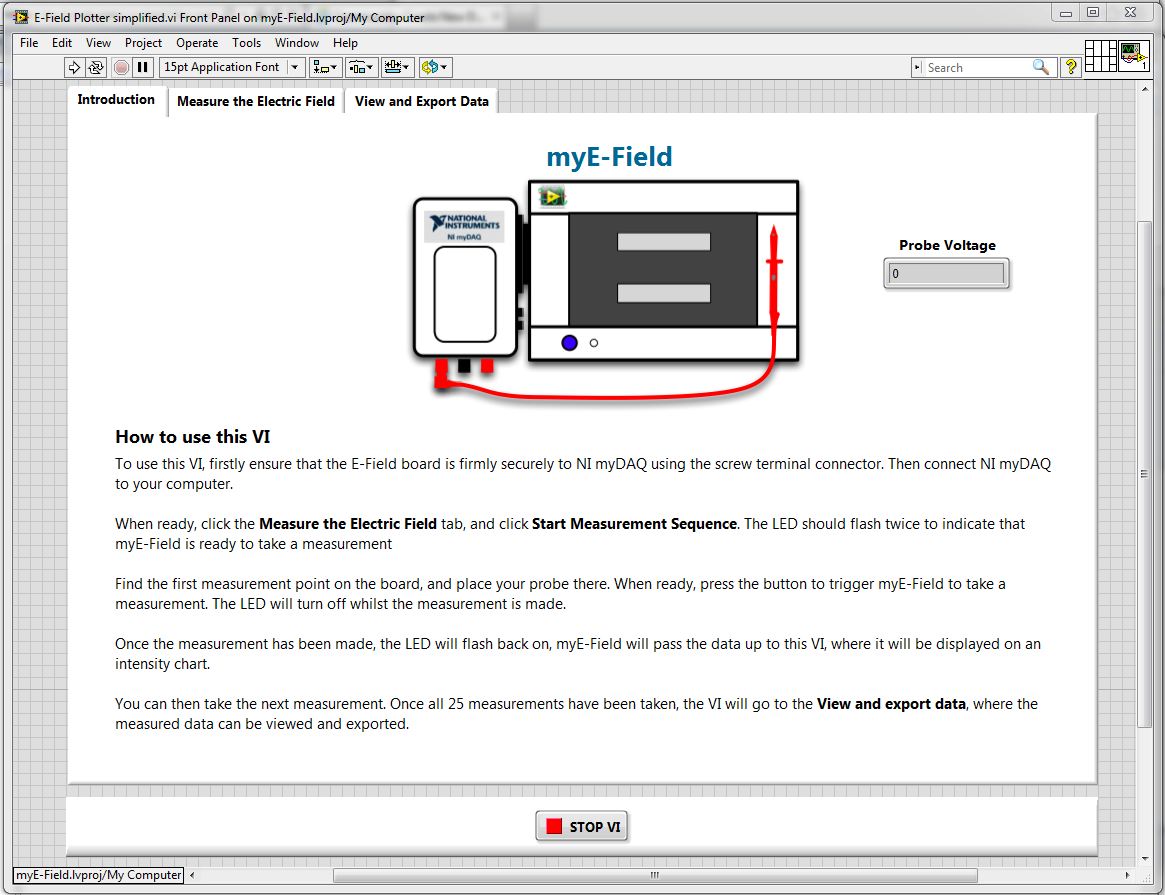This screenshot has width=1165, height=895.
Task: Click the Pause button in toolbar
Action: (x=143, y=68)
